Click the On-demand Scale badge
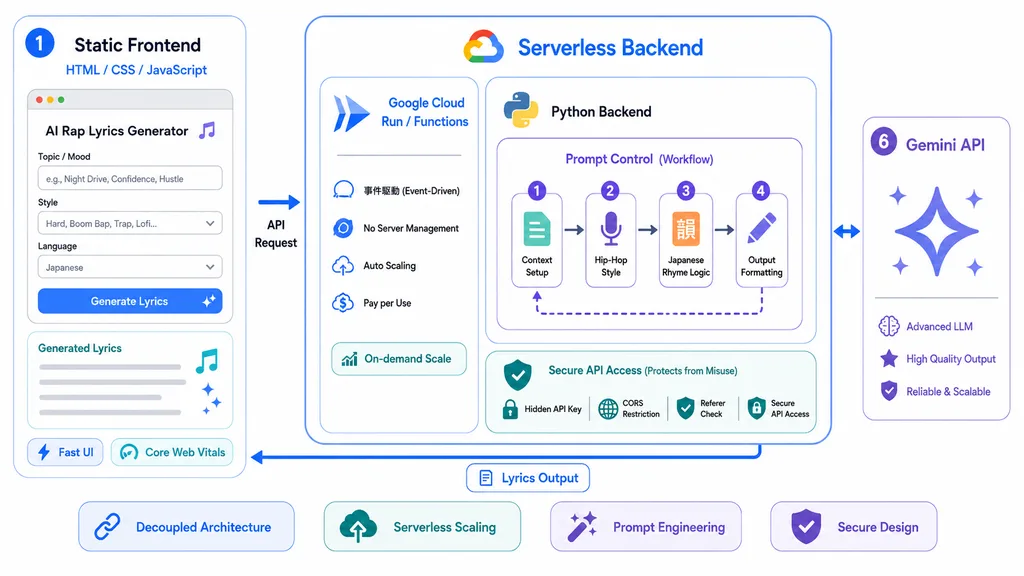Screen dimensions: 1024x576 (399, 359)
